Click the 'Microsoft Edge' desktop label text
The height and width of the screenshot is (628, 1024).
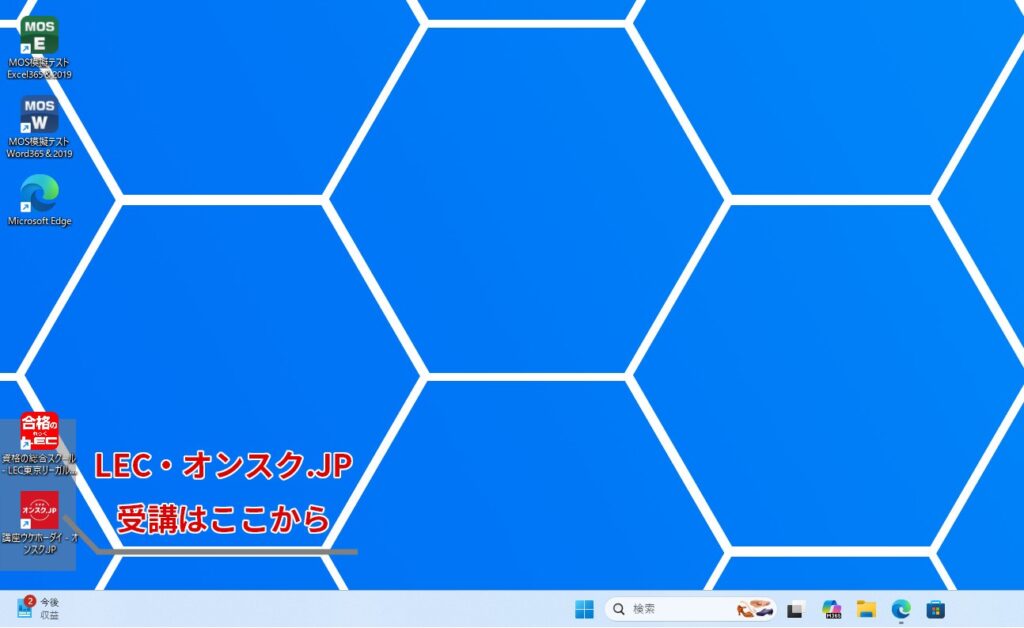[x=39, y=221]
